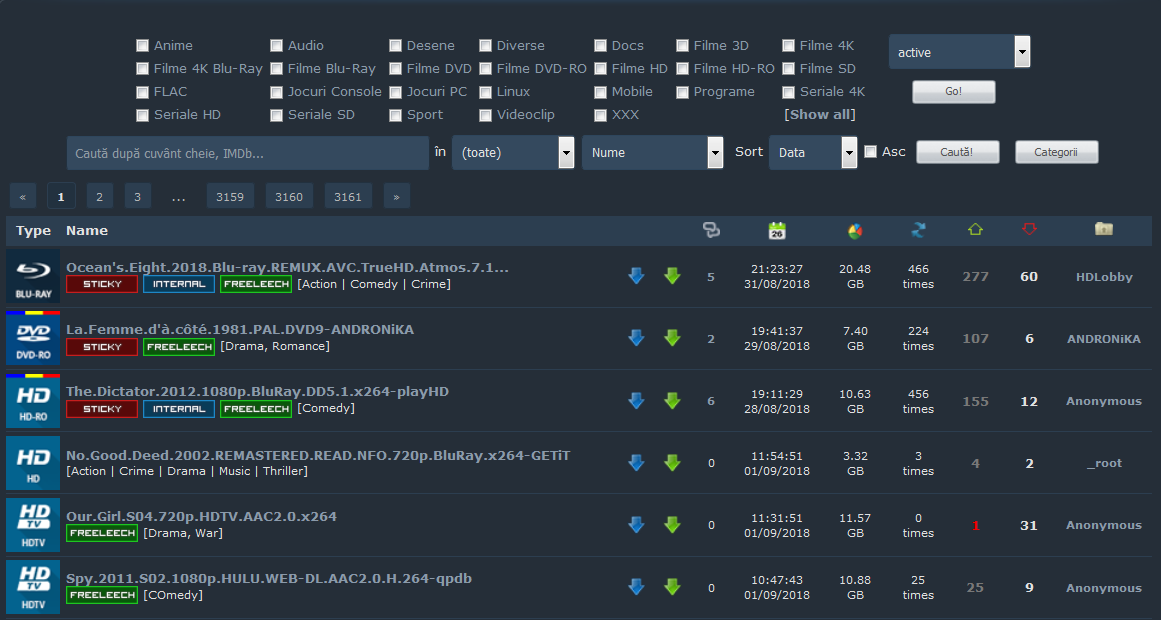Sort by size pie-chart header icon
The width and height of the screenshot is (1161, 620).
855,231
